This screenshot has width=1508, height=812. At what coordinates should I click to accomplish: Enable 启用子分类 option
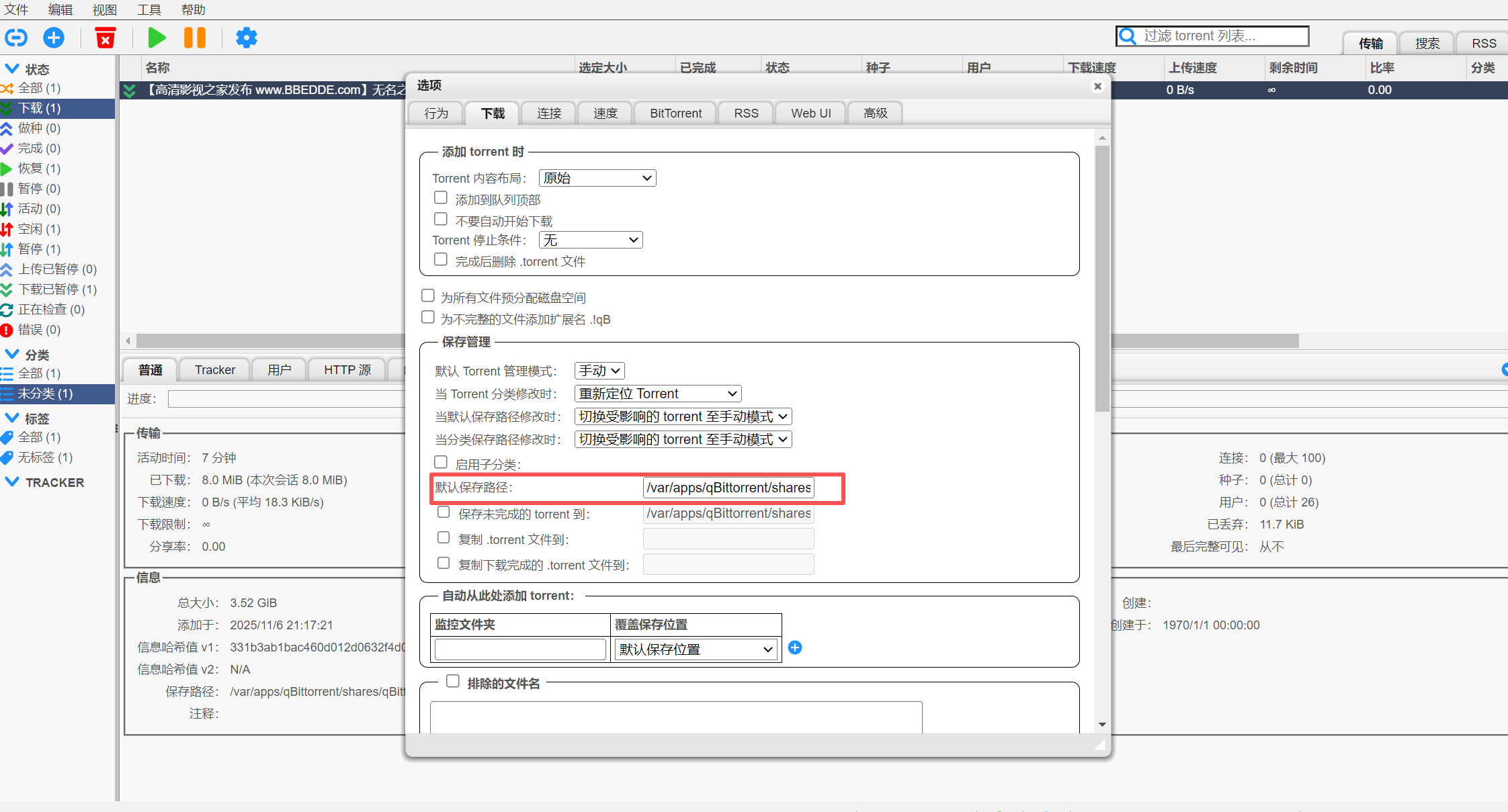coord(440,461)
